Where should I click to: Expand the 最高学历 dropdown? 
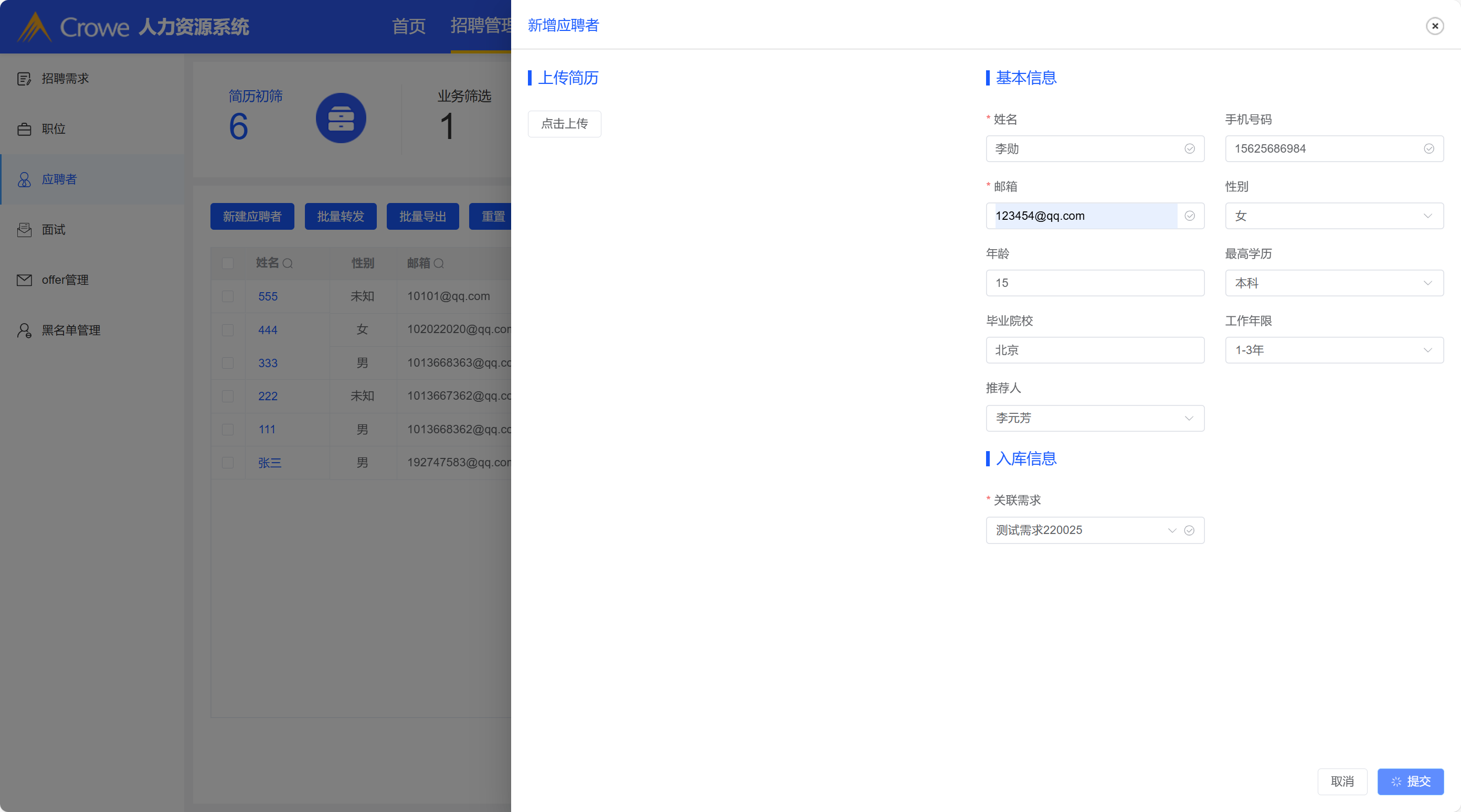tap(1333, 283)
